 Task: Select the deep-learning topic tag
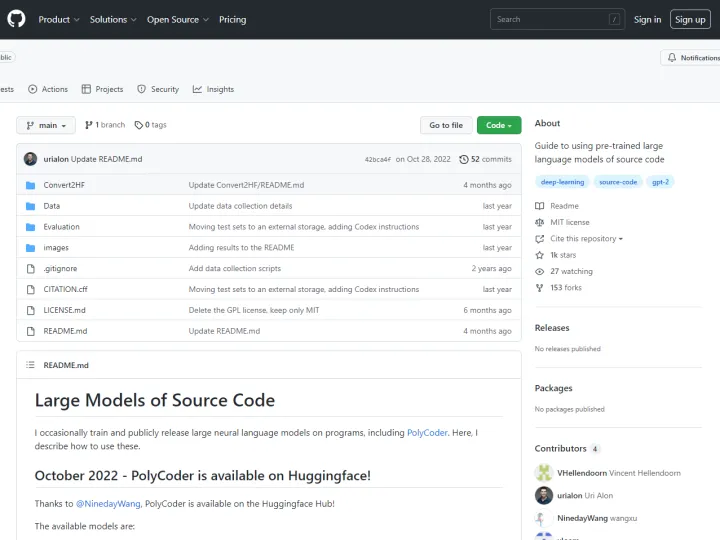click(x=562, y=182)
